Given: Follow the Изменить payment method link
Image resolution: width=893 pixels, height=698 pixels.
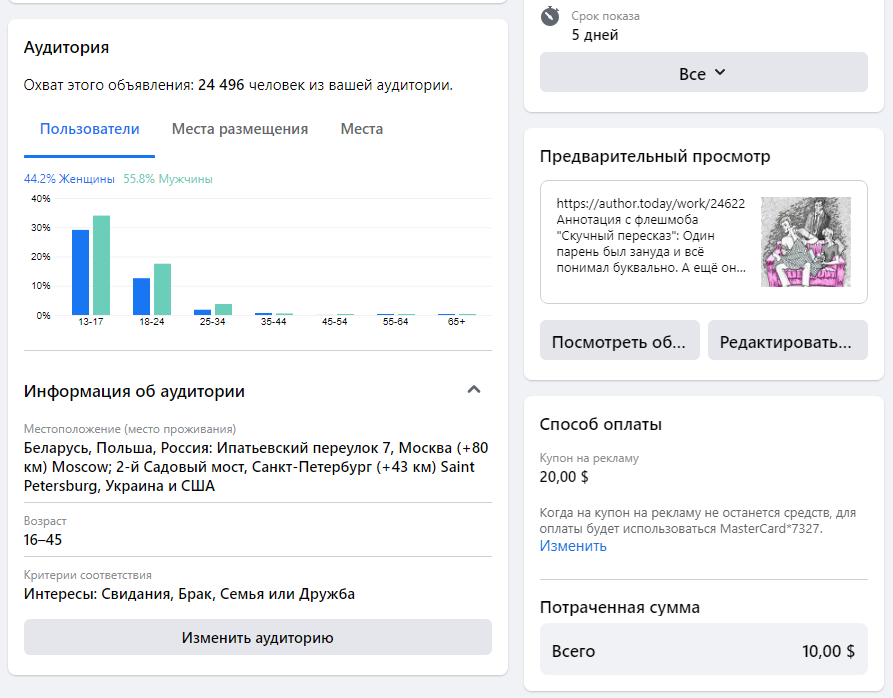Looking at the screenshot, I should click(x=573, y=546).
